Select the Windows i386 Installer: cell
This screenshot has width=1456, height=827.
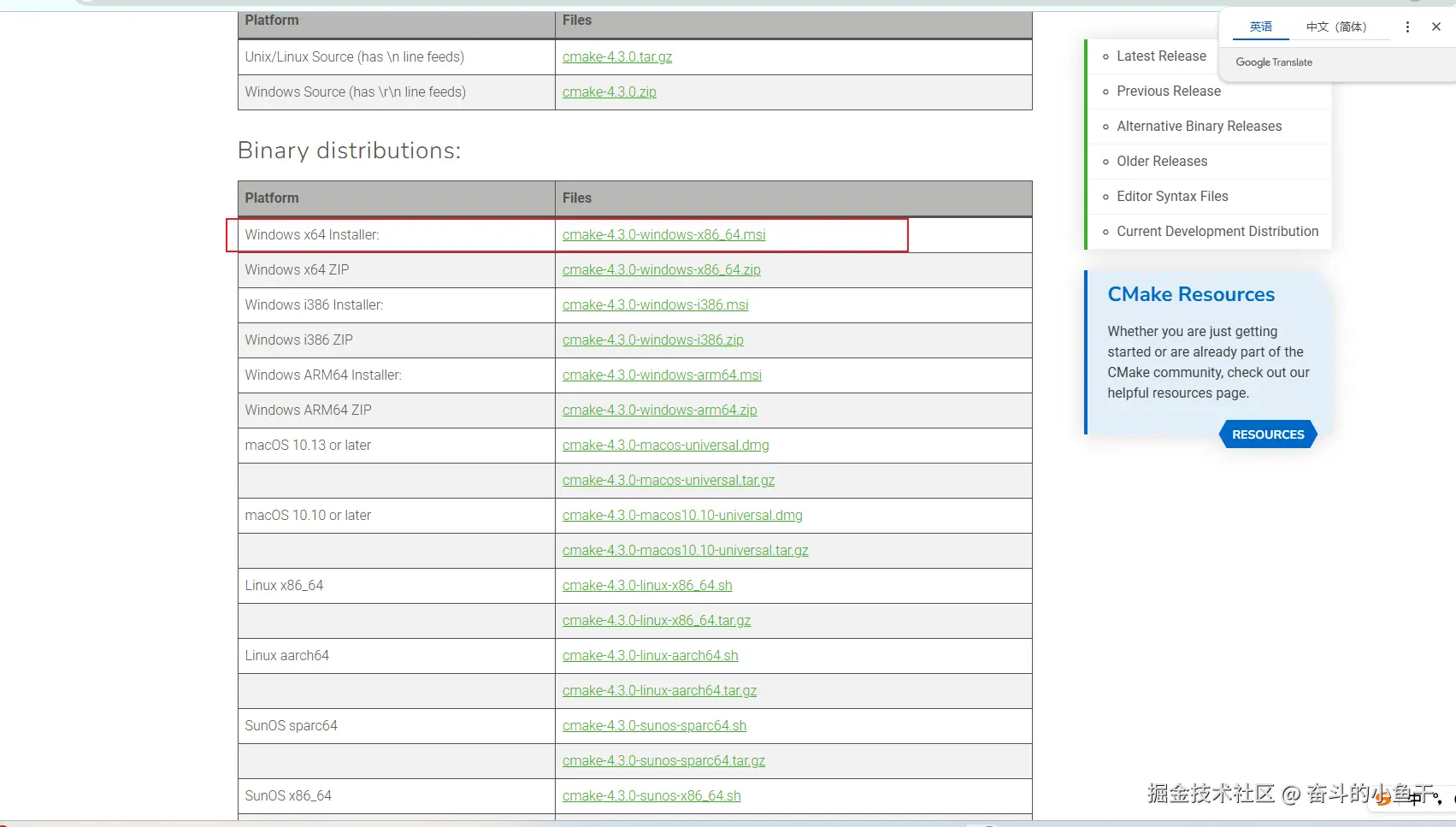point(397,305)
